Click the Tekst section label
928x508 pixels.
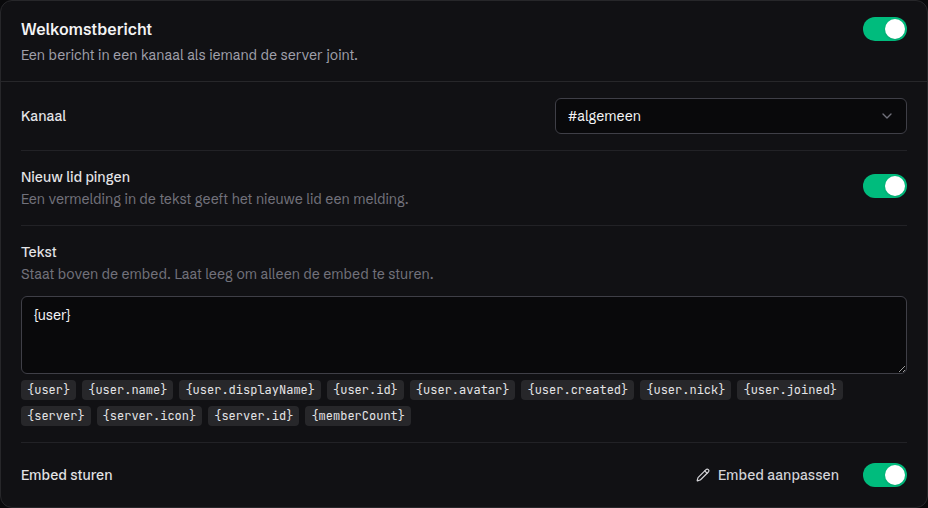[x=38, y=252]
